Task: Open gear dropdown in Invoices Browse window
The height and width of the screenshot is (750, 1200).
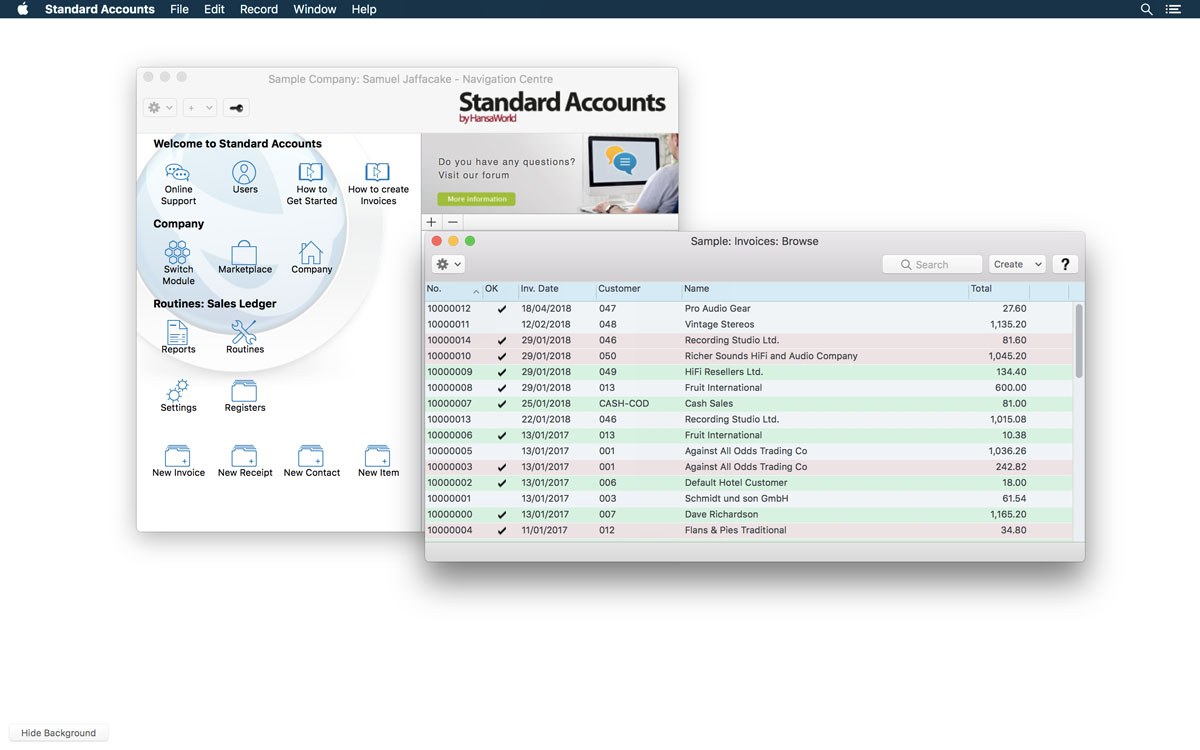Action: [x=448, y=264]
